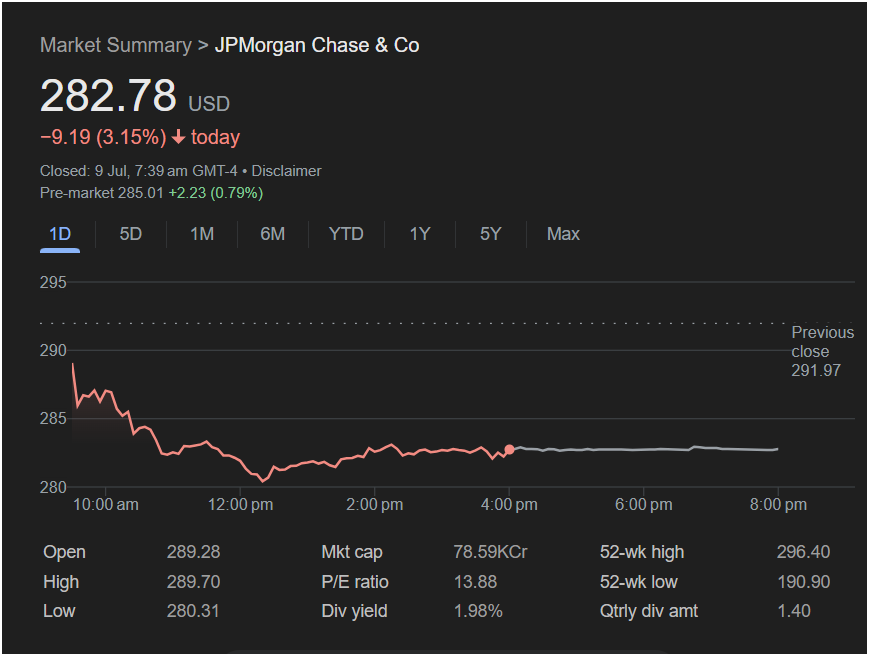Image resolution: width=869 pixels, height=656 pixels.
Task: Open the Disclaimer link
Action: pyautogui.click(x=287, y=171)
